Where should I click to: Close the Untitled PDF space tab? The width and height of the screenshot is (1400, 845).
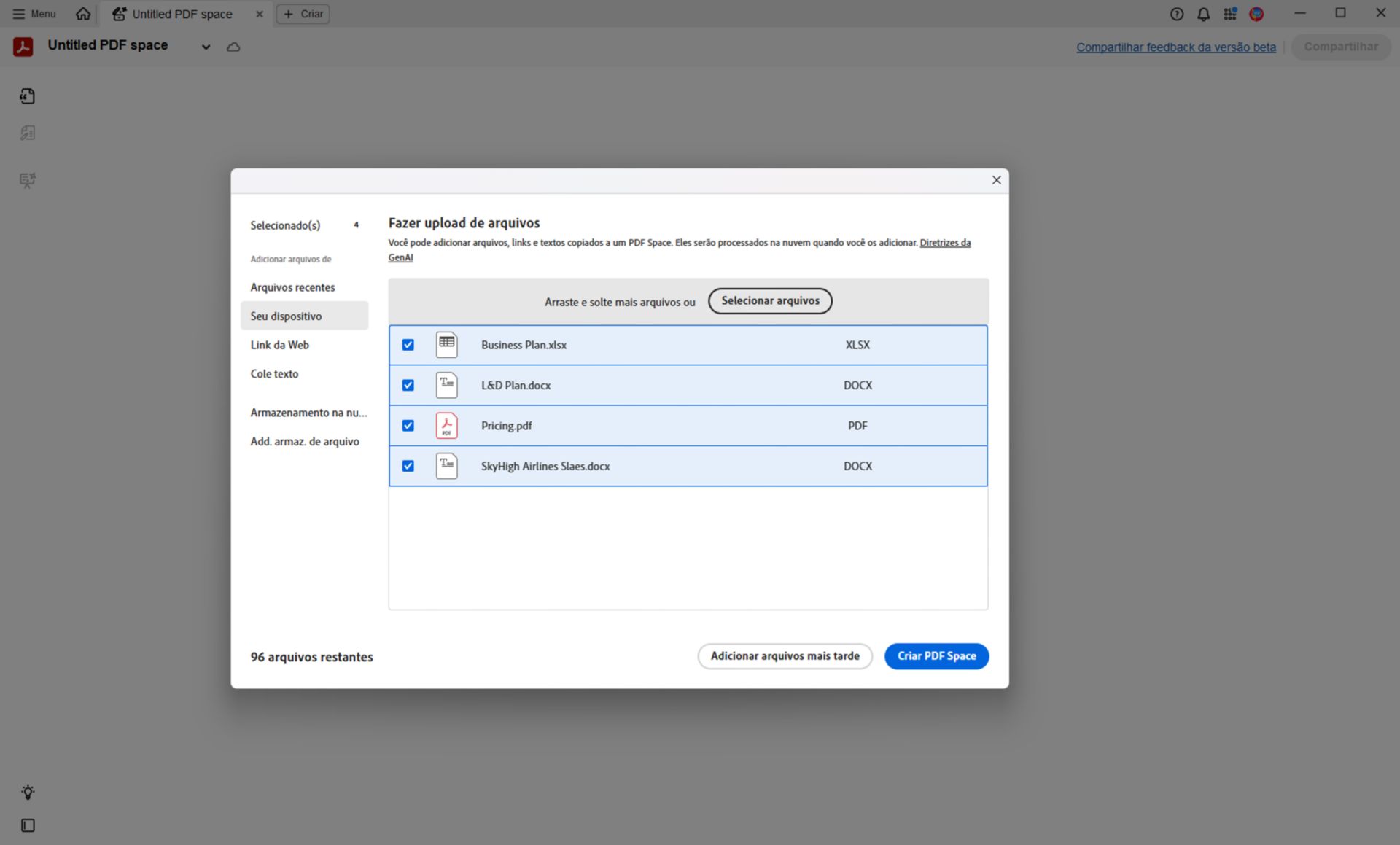pyautogui.click(x=259, y=14)
